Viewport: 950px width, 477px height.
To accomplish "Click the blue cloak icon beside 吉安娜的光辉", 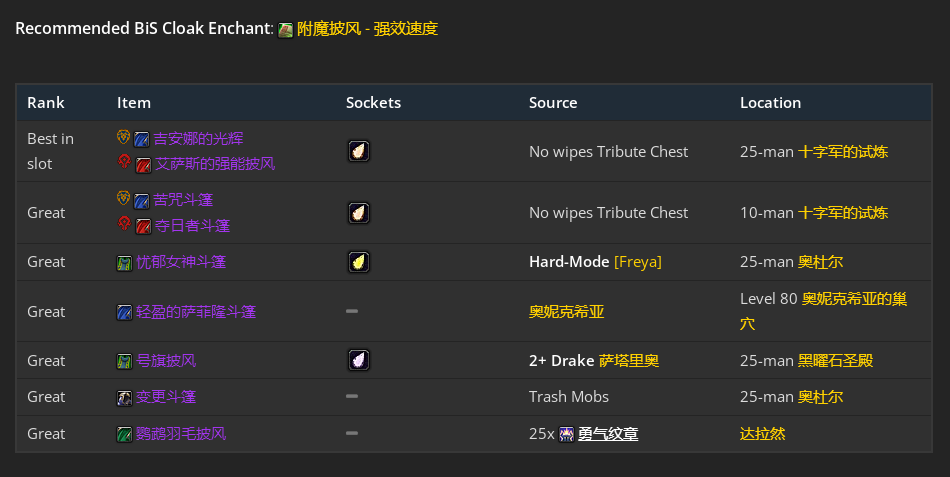I will coord(142,139).
